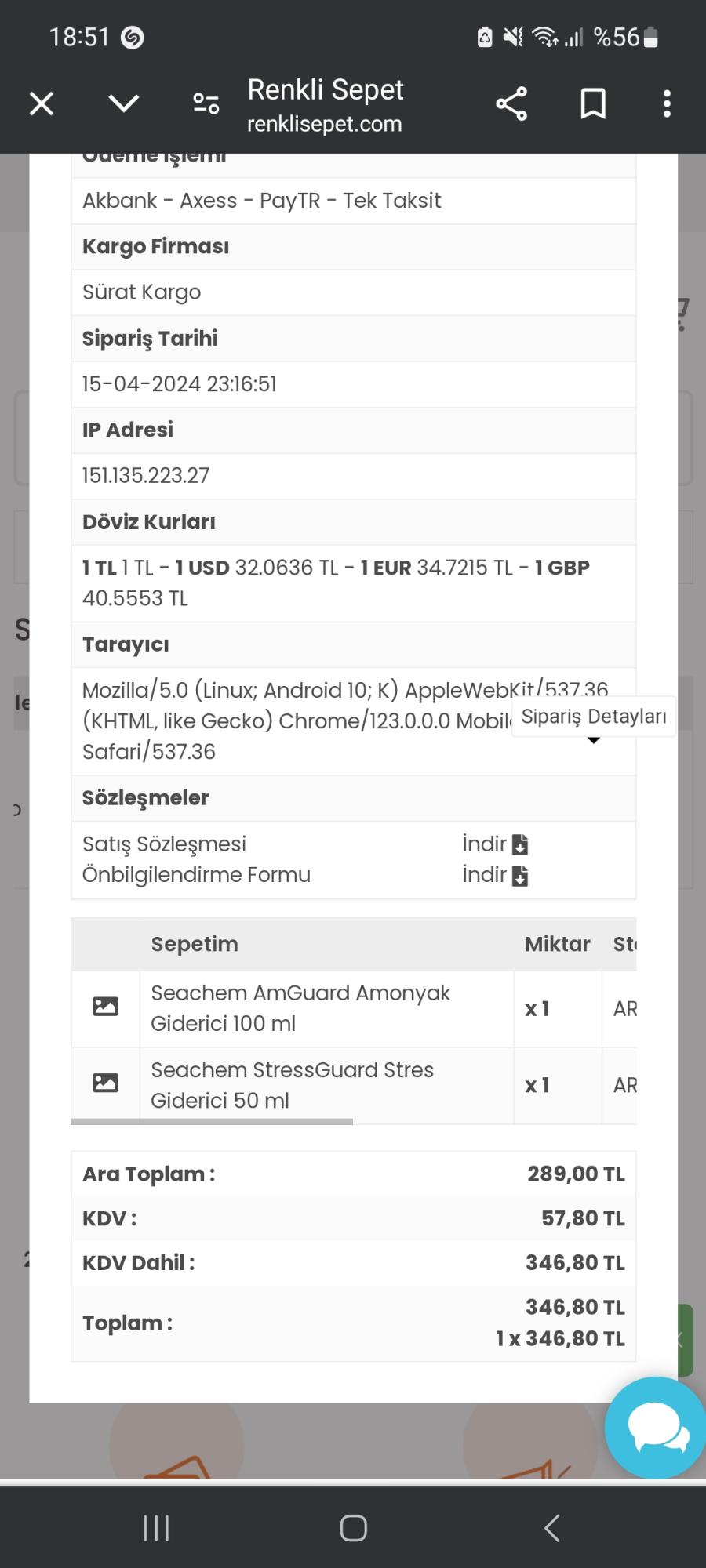Tap the Android recents button
The image size is (706, 1568).
point(157,1527)
